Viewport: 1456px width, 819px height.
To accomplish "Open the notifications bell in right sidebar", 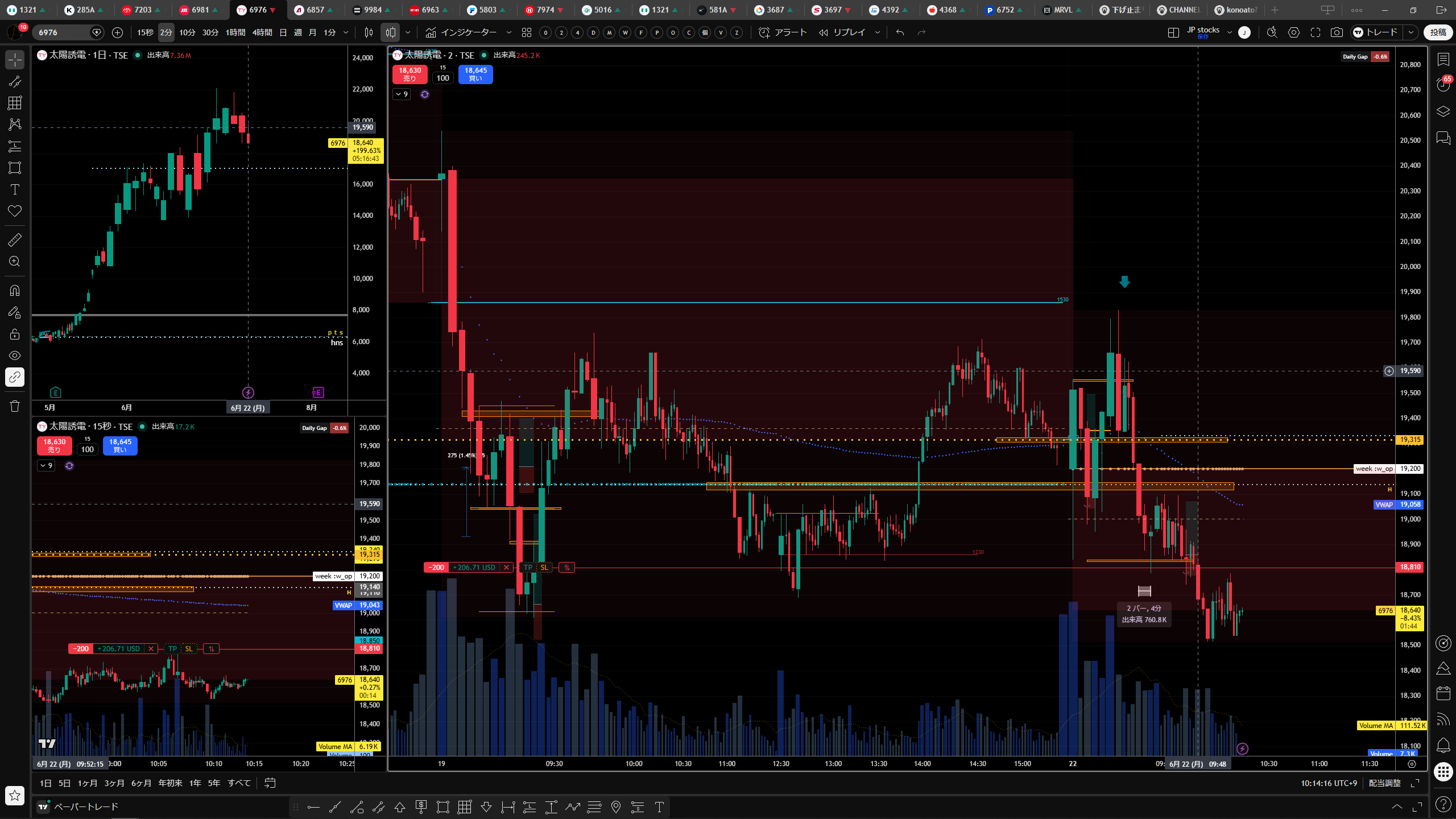I will pyautogui.click(x=1443, y=745).
